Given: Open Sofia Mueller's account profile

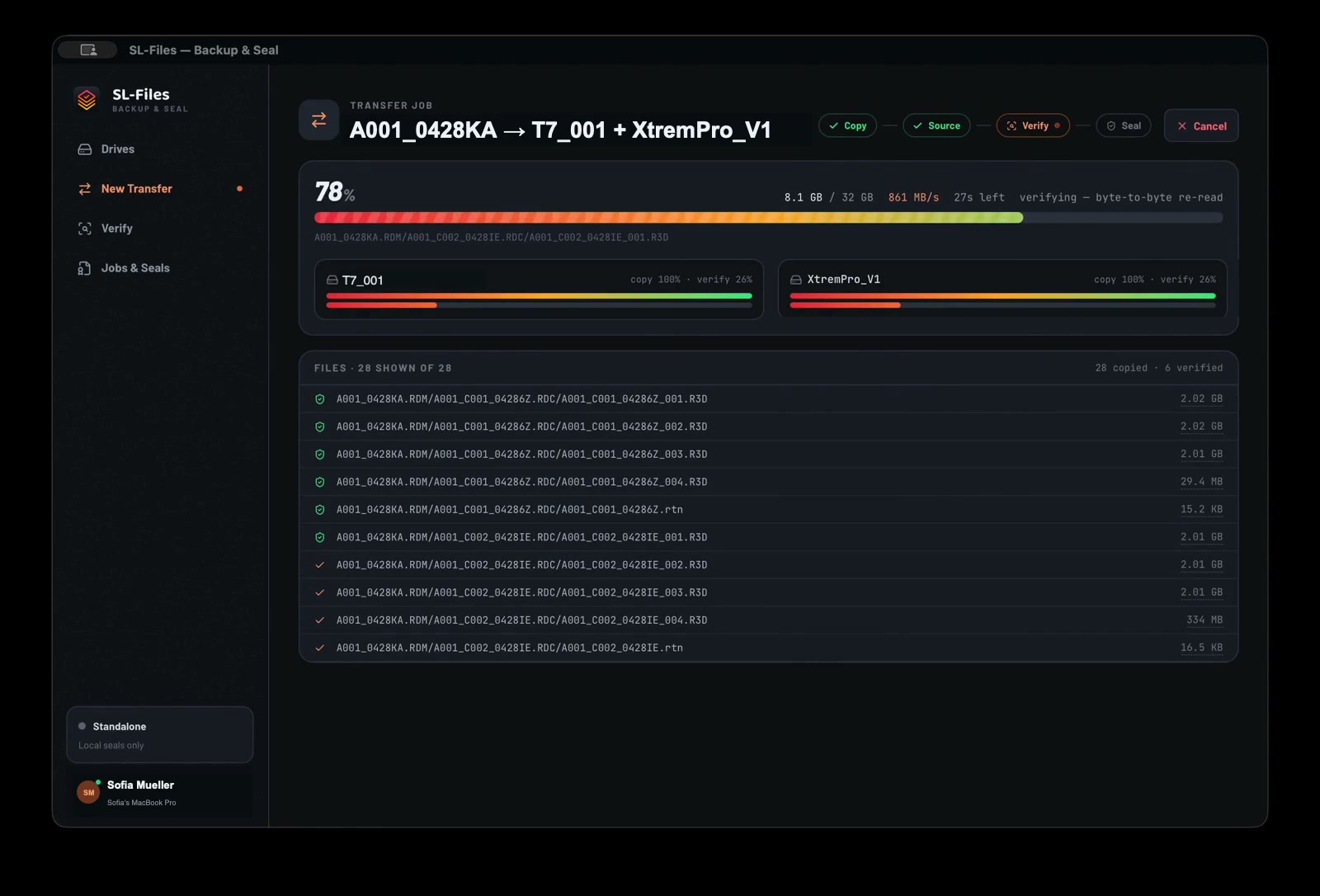Looking at the screenshot, I should (159, 793).
